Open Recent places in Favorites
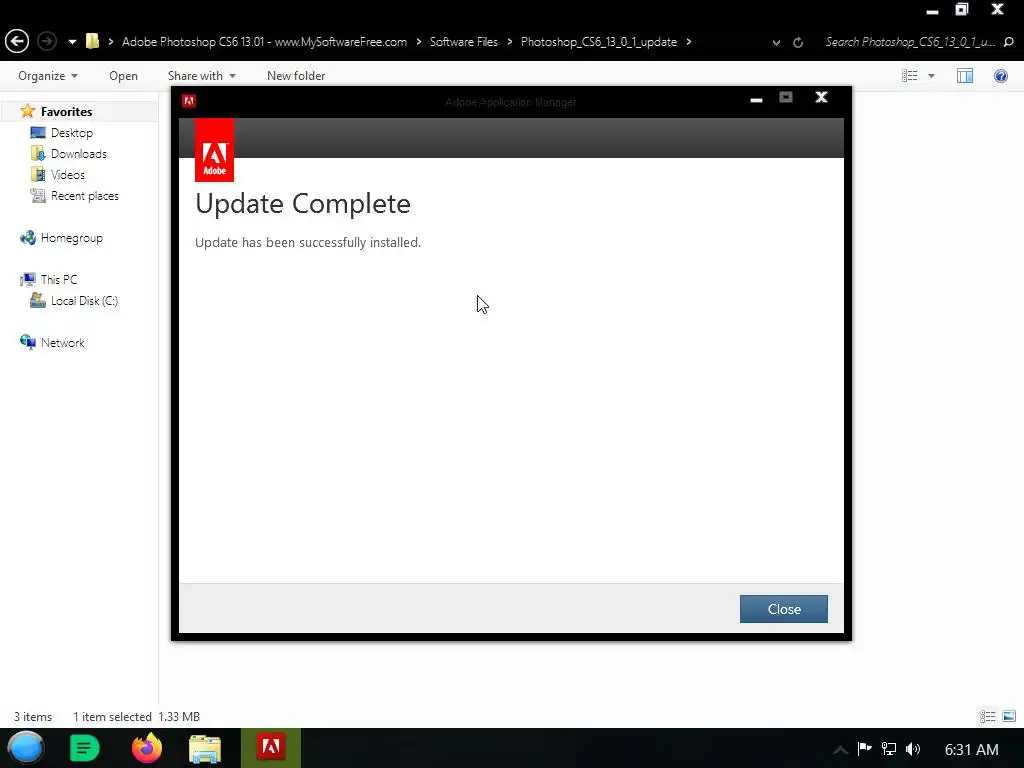Screen dimensions: 1024x768 [x=84, y=196]
